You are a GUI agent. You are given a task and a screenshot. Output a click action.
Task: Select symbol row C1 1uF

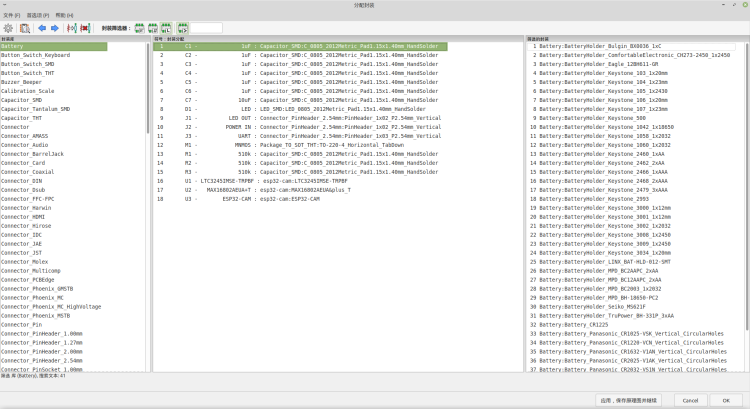300,46
